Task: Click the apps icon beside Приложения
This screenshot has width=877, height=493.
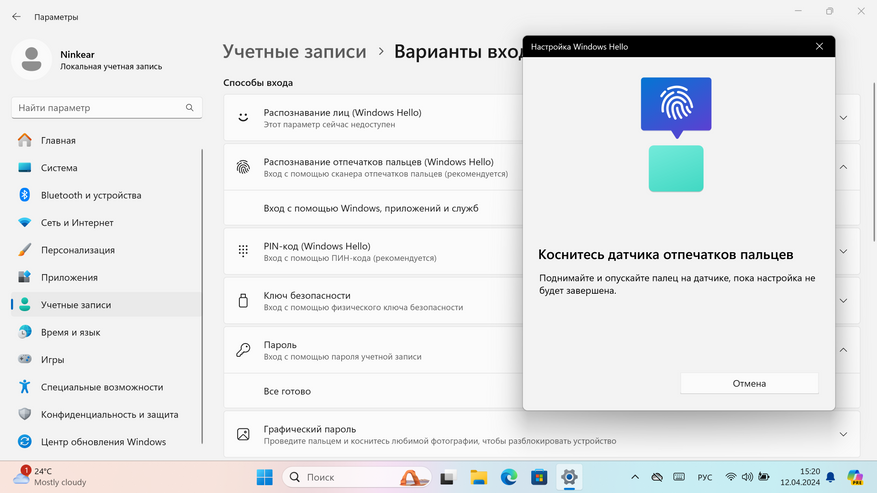Action: click(x=25, y=277)
